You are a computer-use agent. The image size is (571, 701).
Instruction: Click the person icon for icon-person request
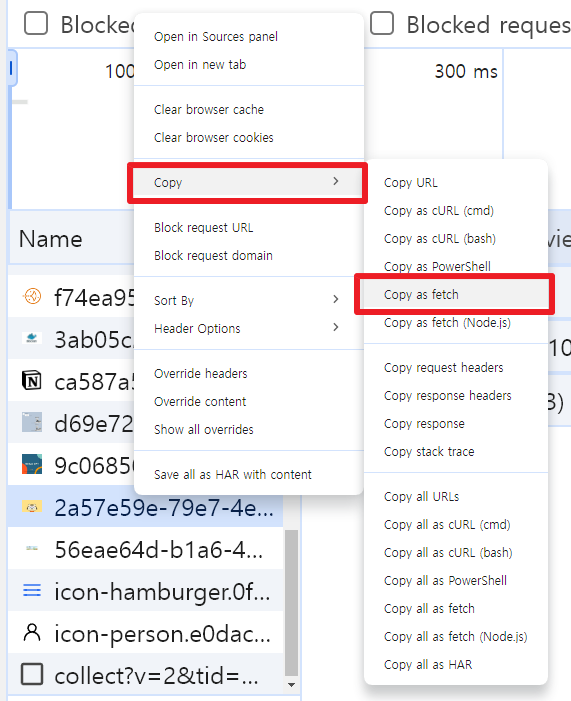pos(32,633)
